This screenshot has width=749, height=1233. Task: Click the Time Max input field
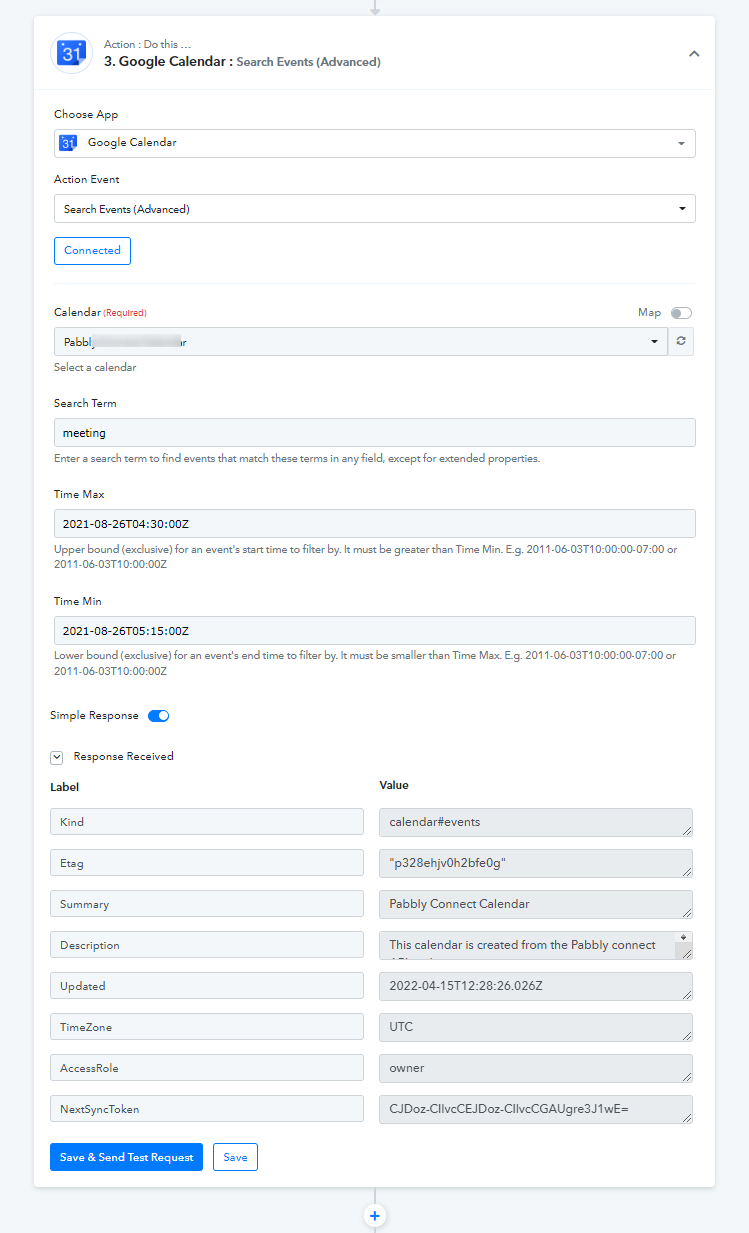374,524
